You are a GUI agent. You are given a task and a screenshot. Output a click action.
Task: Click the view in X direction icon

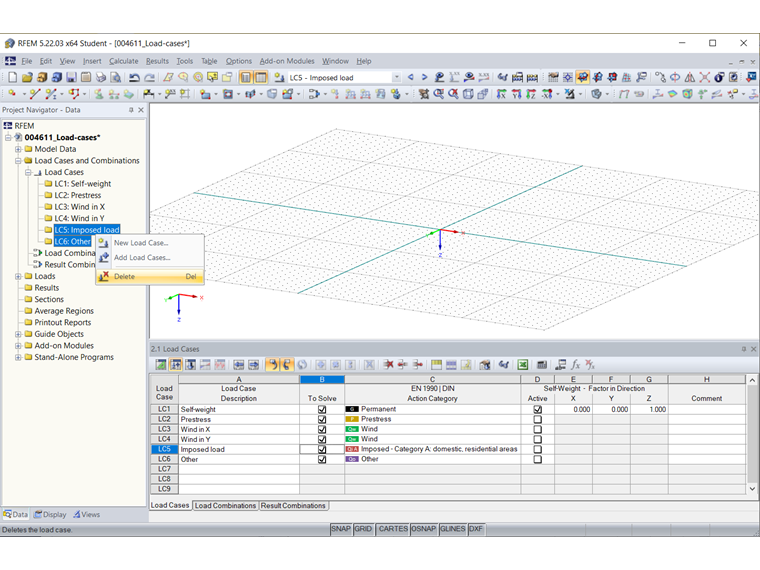pos(502,94)
